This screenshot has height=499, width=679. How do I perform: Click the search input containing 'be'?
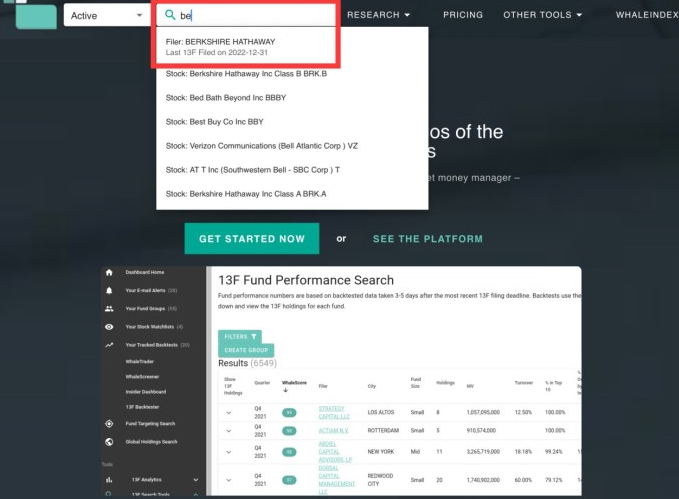coord(246,15)
